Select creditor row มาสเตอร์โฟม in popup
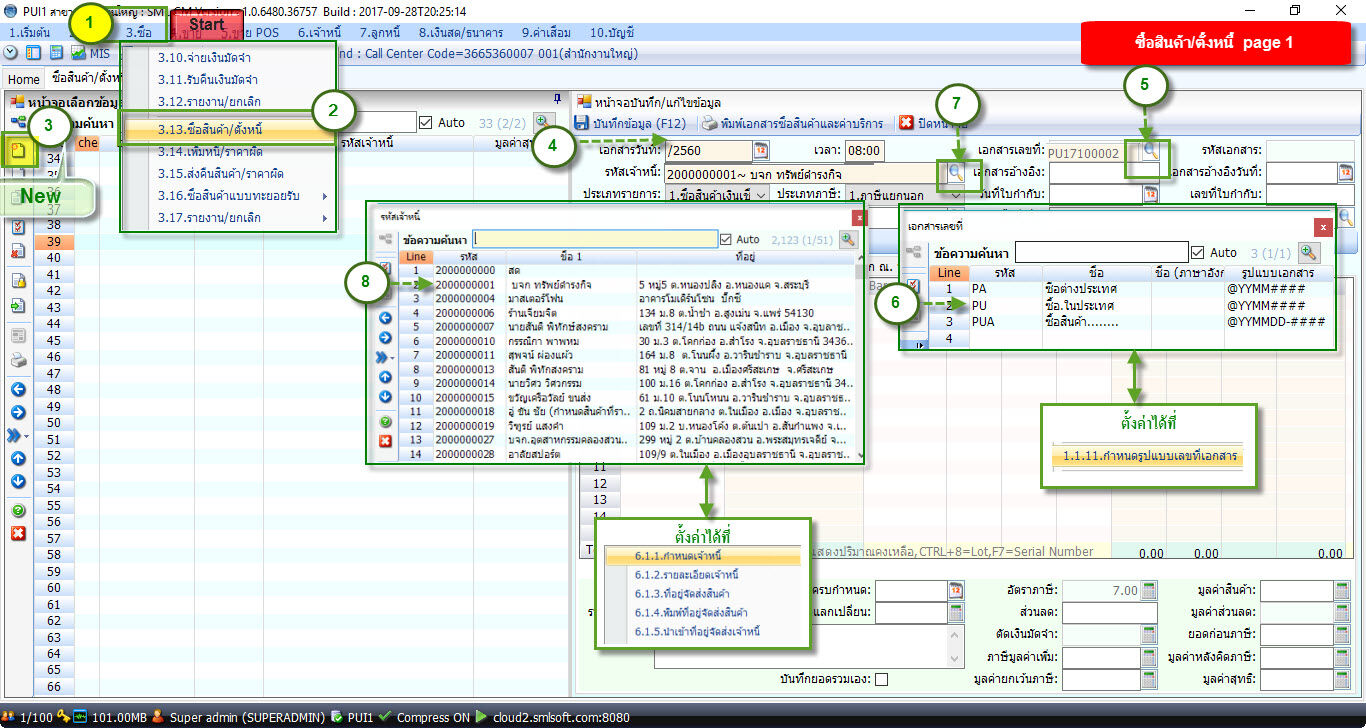The height and width of the screenshot is (728, 1366). pos(628,298)
